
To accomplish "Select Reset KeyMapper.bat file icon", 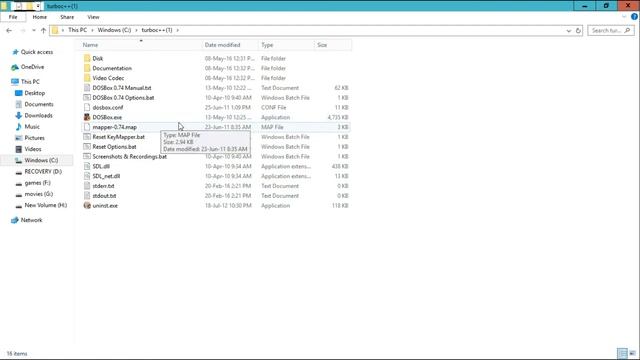I will [x=87, y=137].
